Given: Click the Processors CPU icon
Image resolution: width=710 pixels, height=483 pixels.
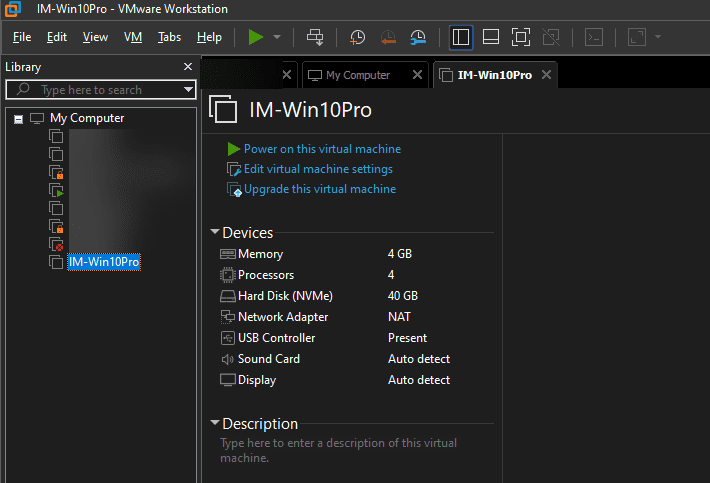Looking at the screenshot, I should tap(227, 275).
